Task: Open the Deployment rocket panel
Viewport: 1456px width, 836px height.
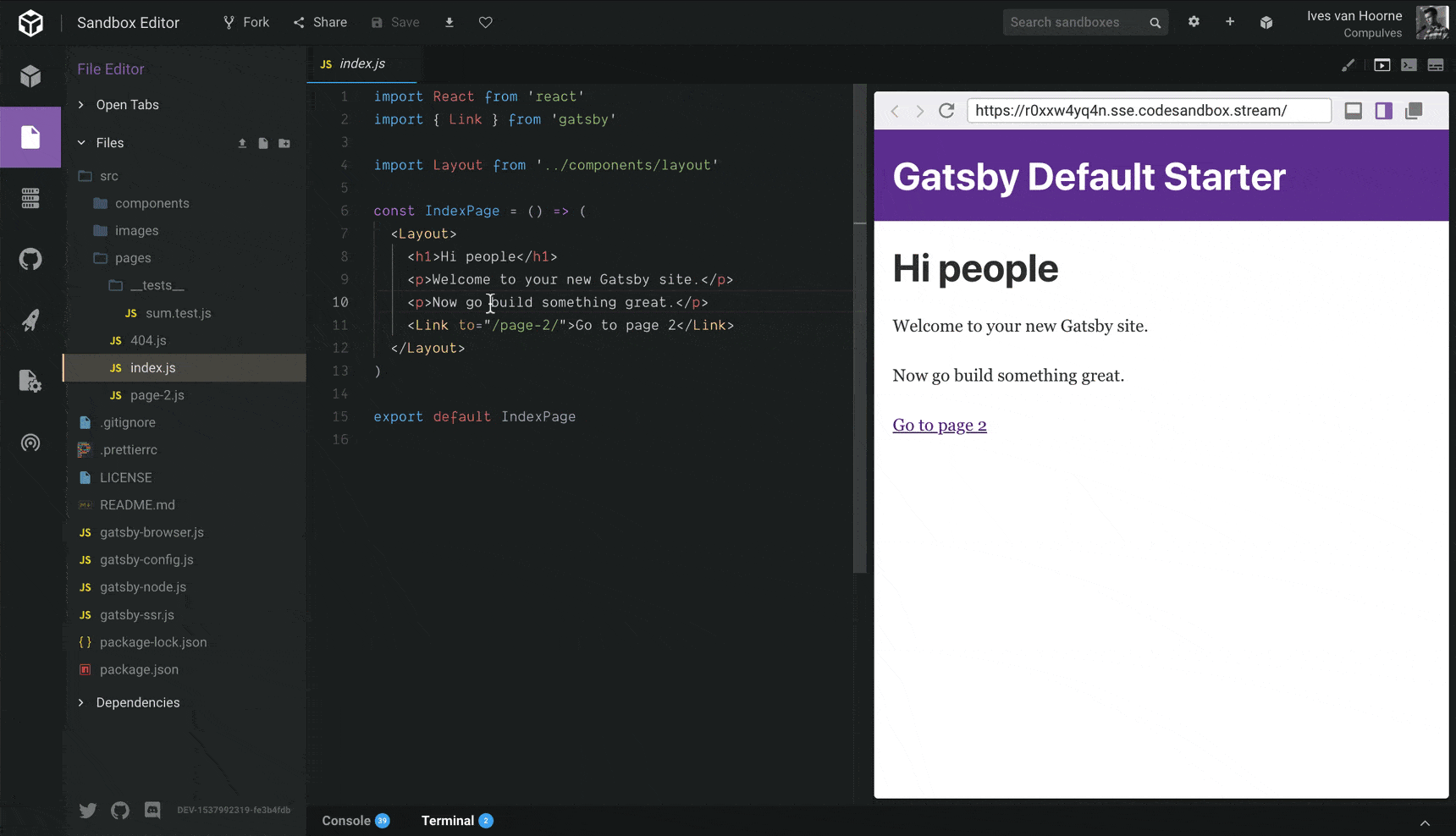Action: tap(30, 320)
